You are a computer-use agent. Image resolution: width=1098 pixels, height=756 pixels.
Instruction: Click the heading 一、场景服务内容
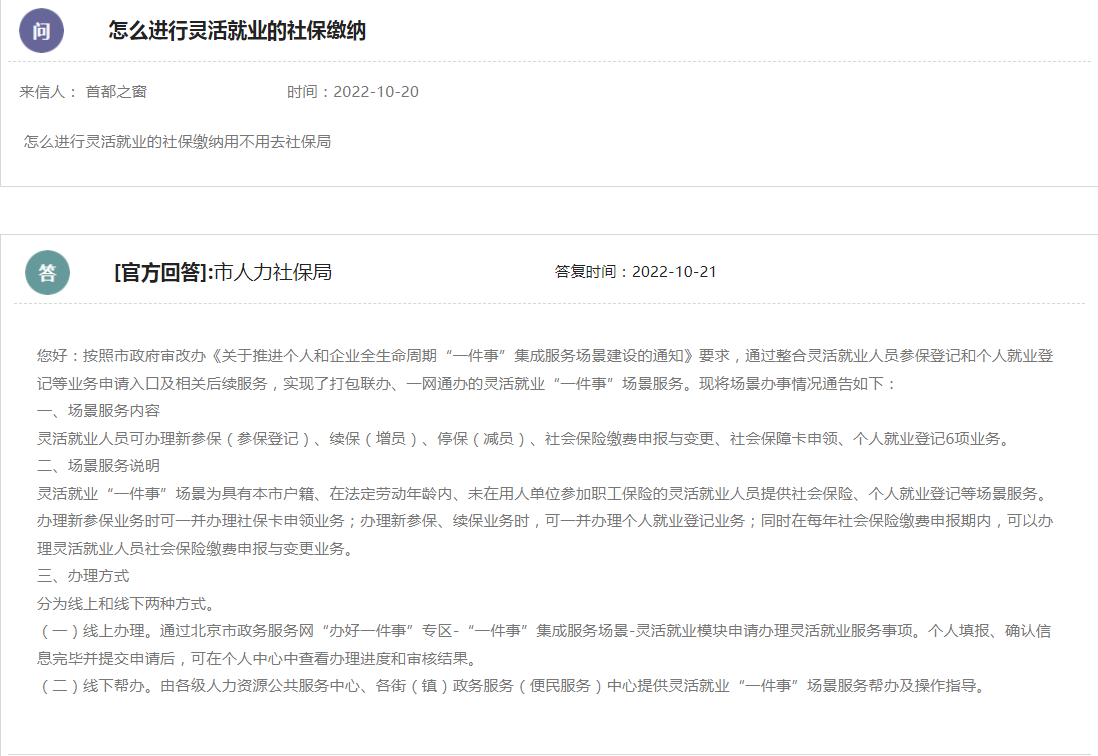[99, 411]
